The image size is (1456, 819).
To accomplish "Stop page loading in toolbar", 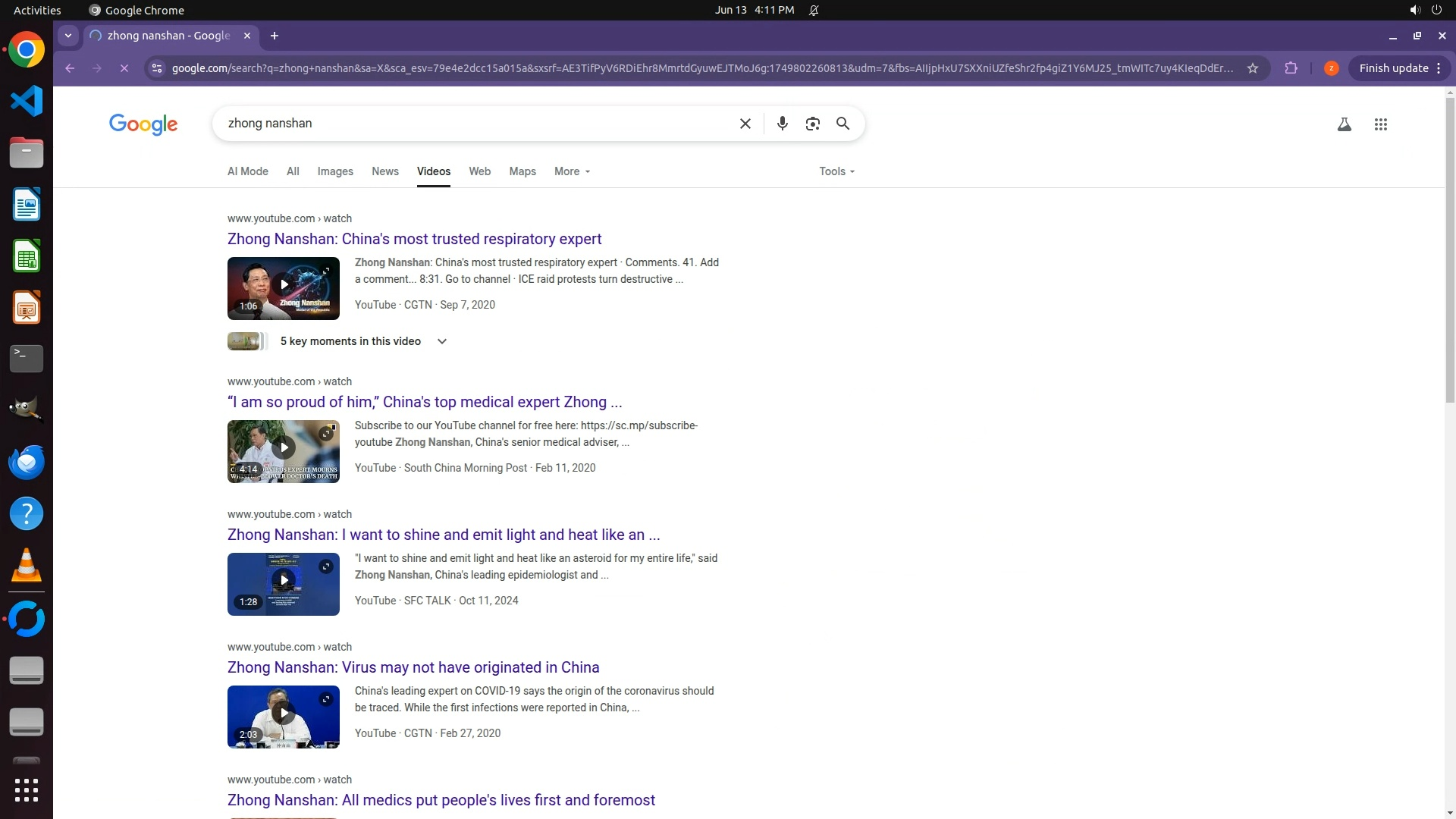I will (124, 68).
